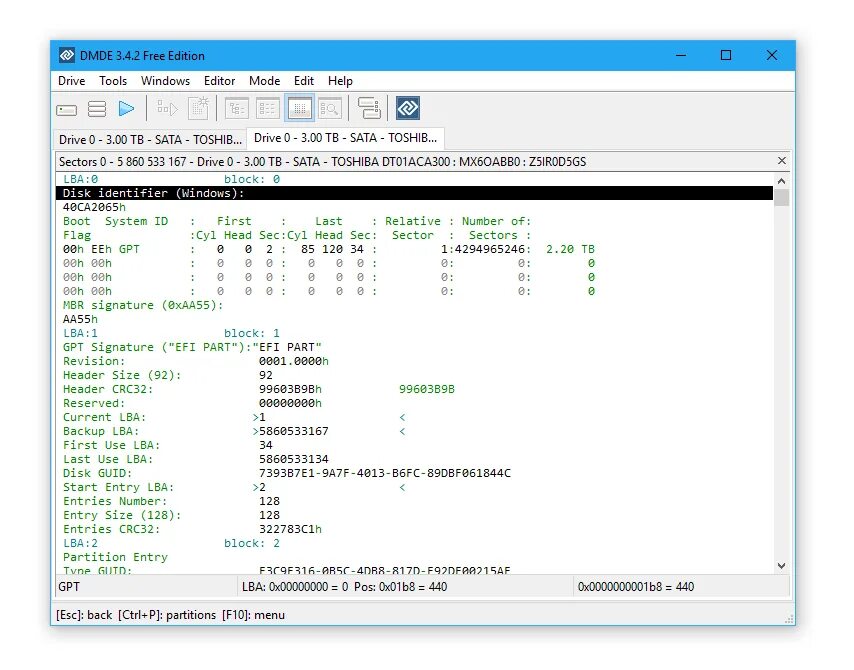
Task: Open the Tools menu
Action: coord(113,81)
